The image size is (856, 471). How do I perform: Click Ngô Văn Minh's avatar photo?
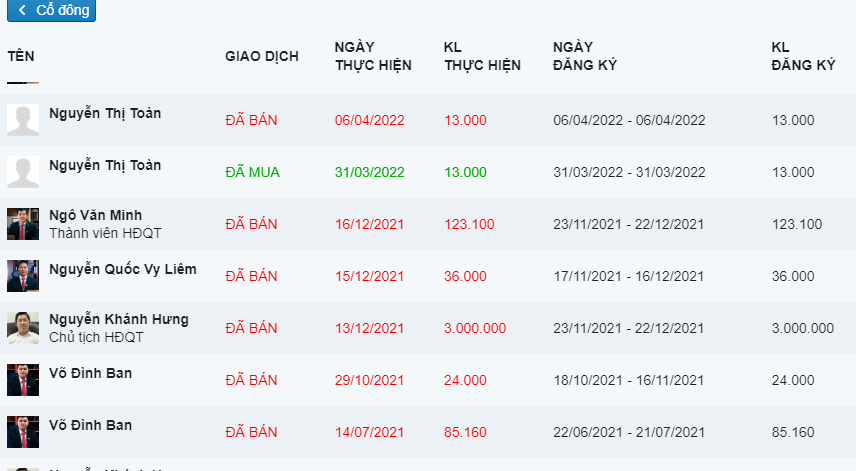point(23,224)
